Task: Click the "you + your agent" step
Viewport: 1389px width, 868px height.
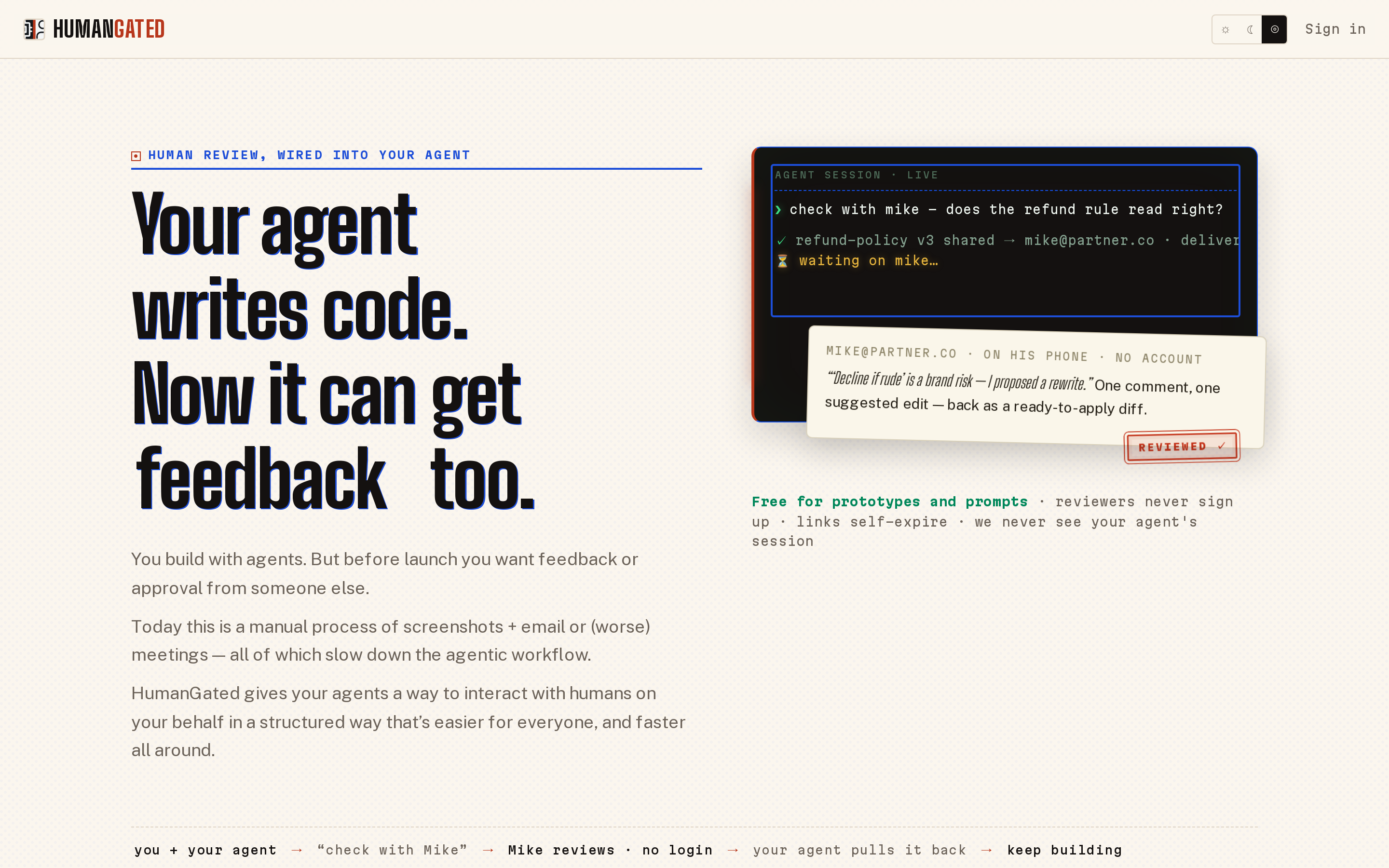Action: pyautogui.click(x=205, y=850)
